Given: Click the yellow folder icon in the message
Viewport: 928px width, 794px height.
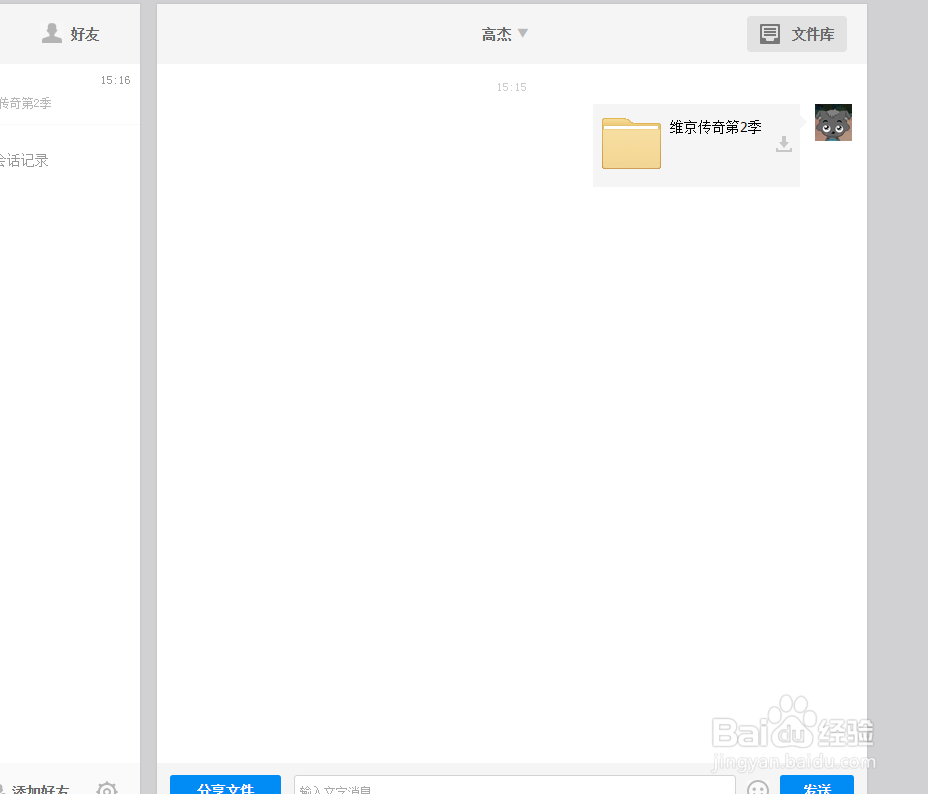Looking at the screenshot, I should pos(631,144).
